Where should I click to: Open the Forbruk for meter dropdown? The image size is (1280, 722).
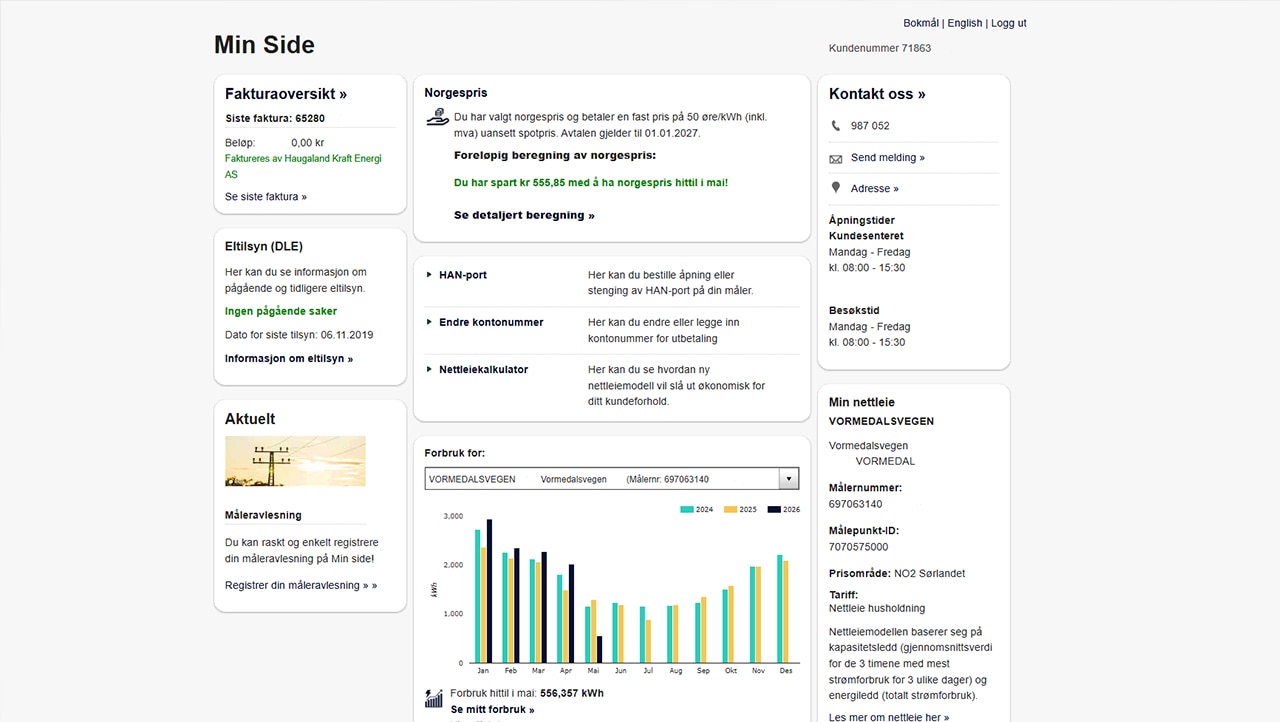click(612, 479)
